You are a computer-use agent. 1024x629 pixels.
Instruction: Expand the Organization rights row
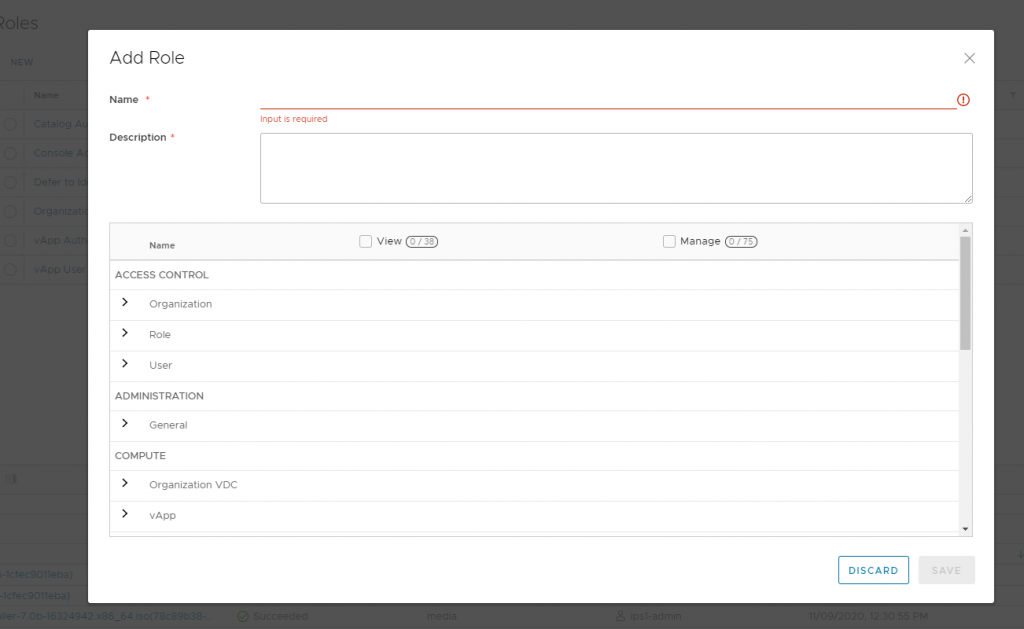125,302
